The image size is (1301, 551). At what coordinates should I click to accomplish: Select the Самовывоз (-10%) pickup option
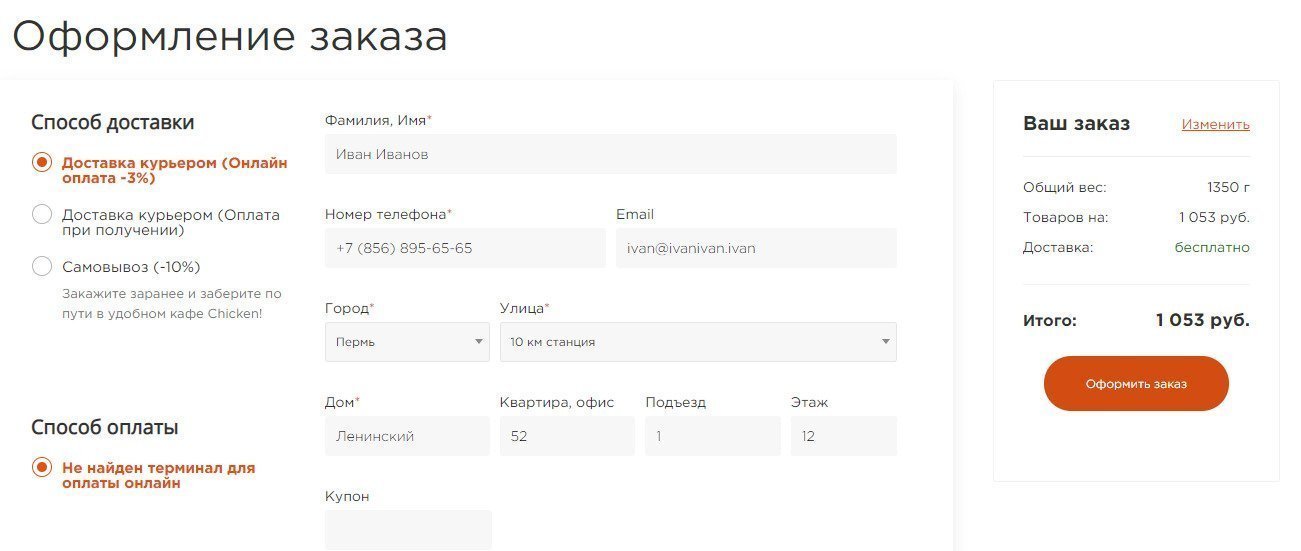coord(42,267)
